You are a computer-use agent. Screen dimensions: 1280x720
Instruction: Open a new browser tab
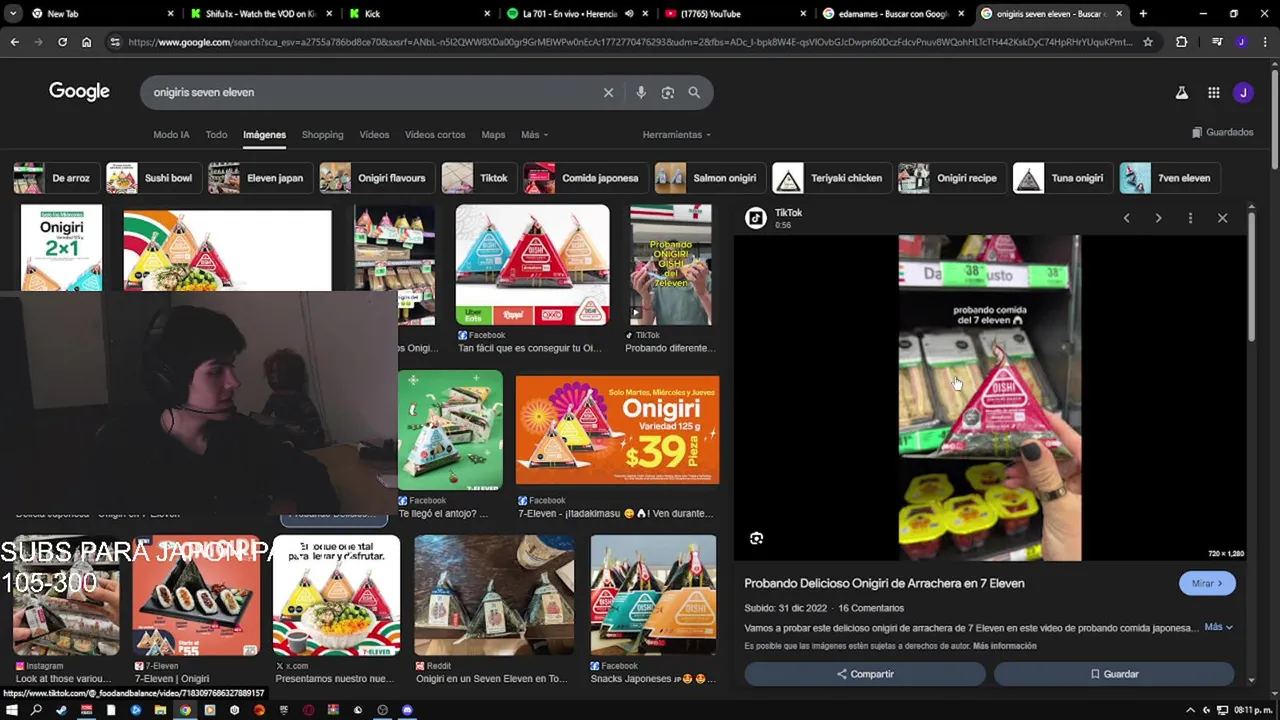[x=1143, y=14]
